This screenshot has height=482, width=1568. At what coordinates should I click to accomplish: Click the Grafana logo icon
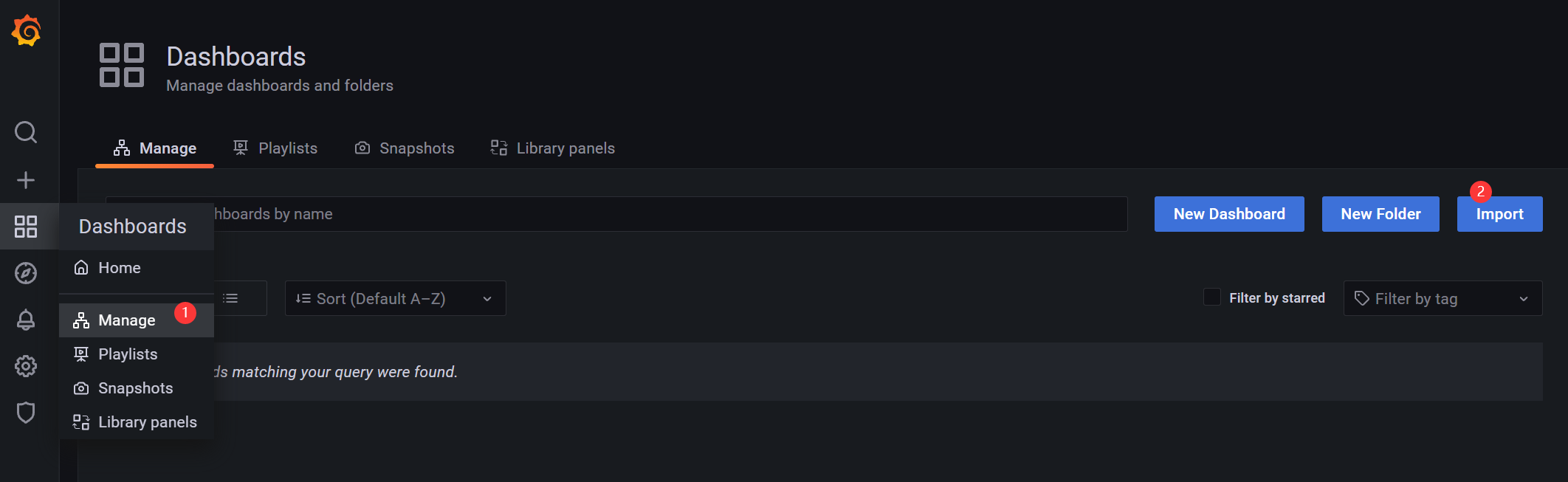coord(27,31)
